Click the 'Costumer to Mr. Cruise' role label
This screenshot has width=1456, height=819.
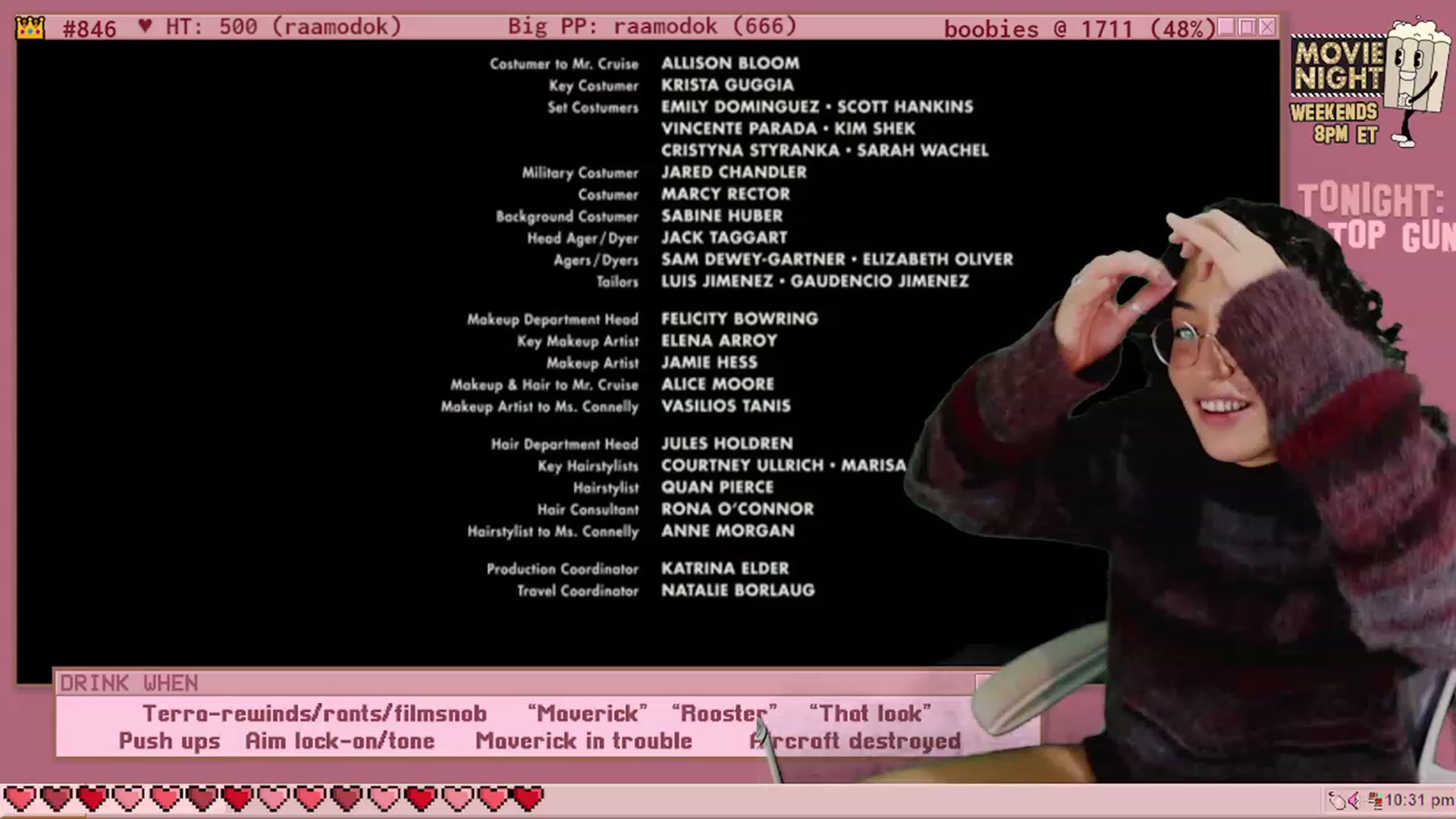tap(564, 64)
